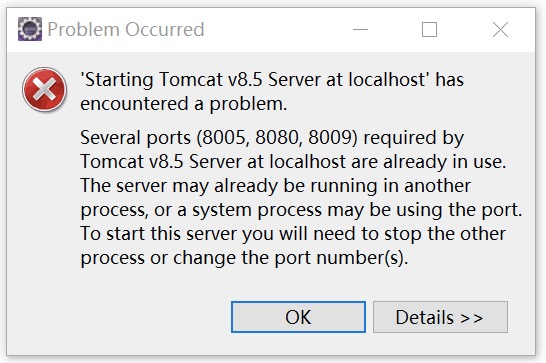
Task: Maximize the Problem Occurred dialog
Action: point(429,29)
